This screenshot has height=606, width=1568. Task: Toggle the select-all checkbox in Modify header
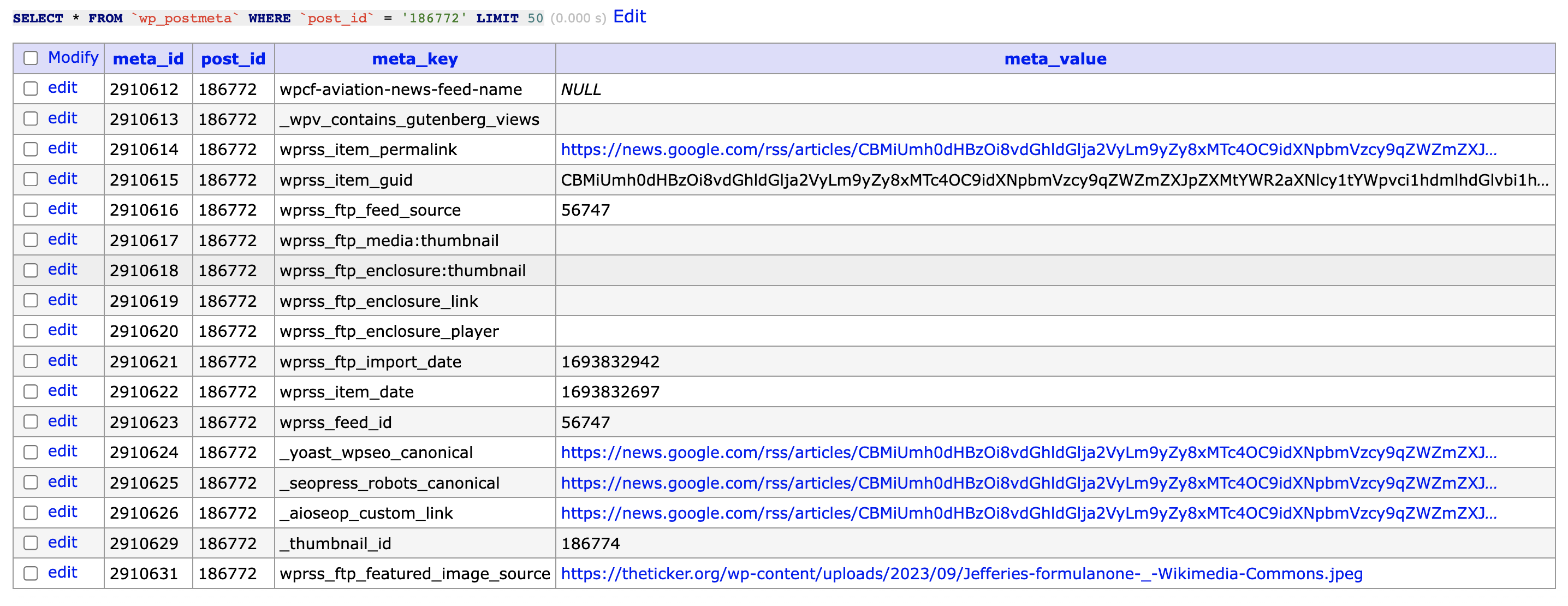coord(31,58)
